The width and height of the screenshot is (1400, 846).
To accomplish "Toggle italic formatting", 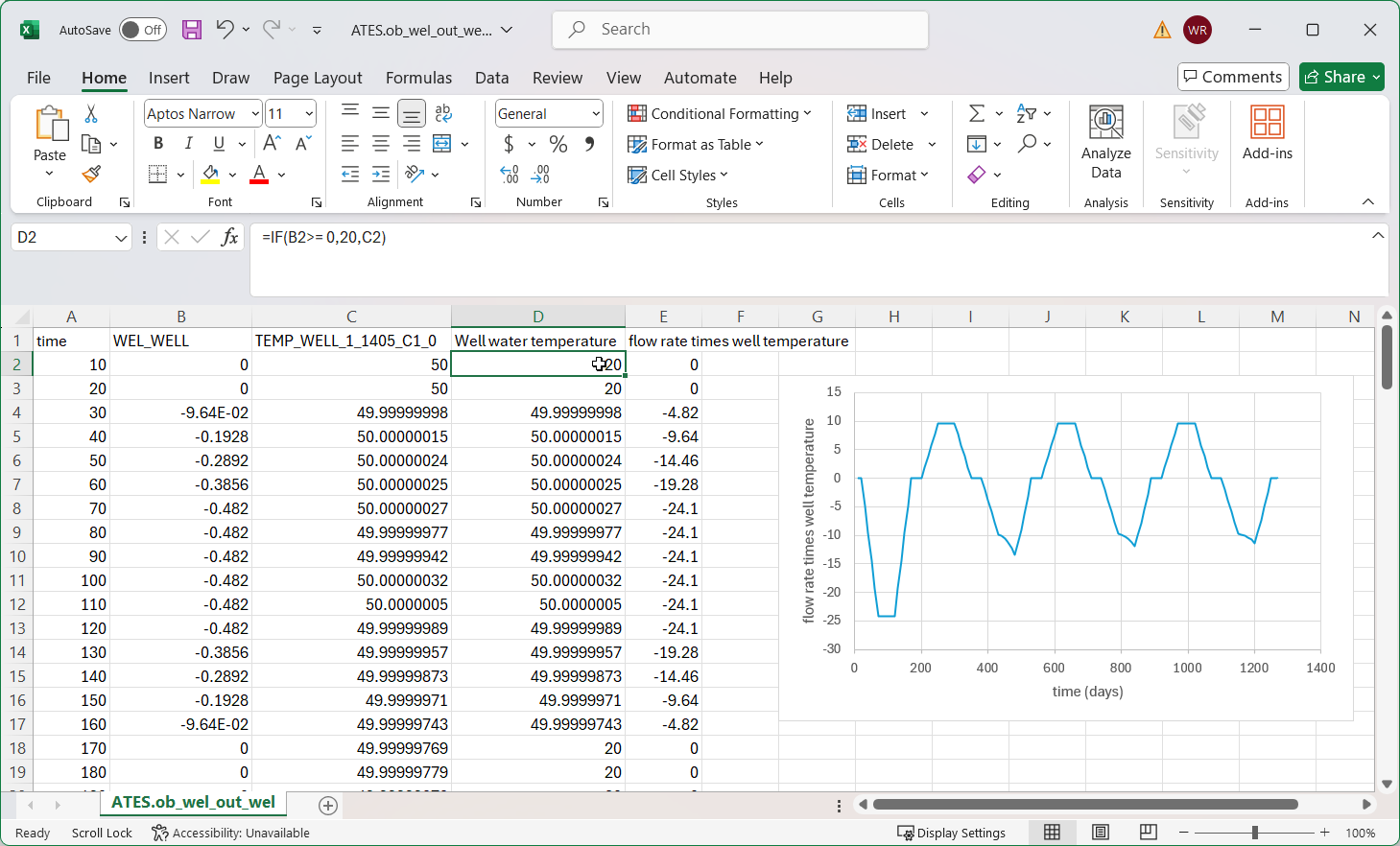I will (189, 144).
